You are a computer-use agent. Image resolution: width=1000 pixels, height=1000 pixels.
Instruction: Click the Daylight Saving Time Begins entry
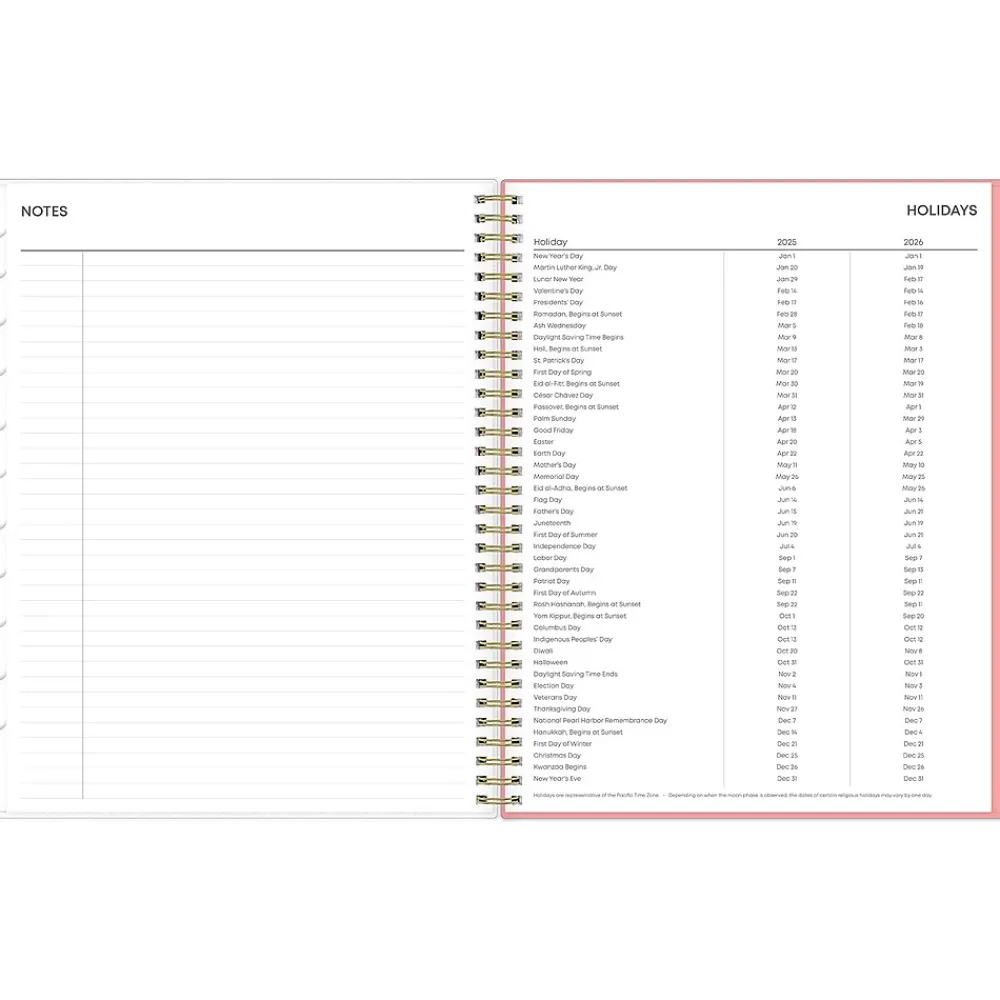(x=578, y=337)
